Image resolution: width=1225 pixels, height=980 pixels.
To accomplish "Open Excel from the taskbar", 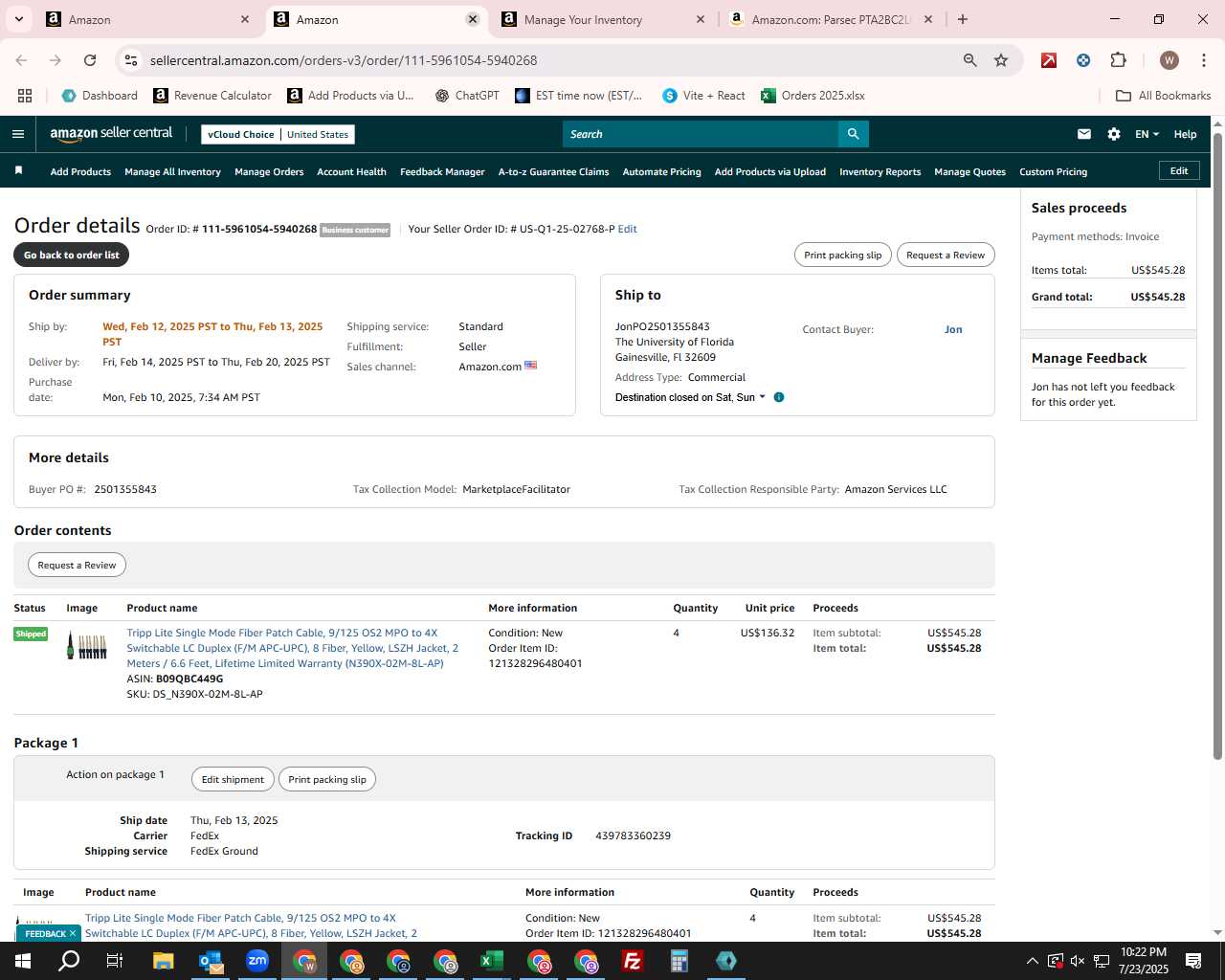I will pyautogui.click(x=492, y=961).
